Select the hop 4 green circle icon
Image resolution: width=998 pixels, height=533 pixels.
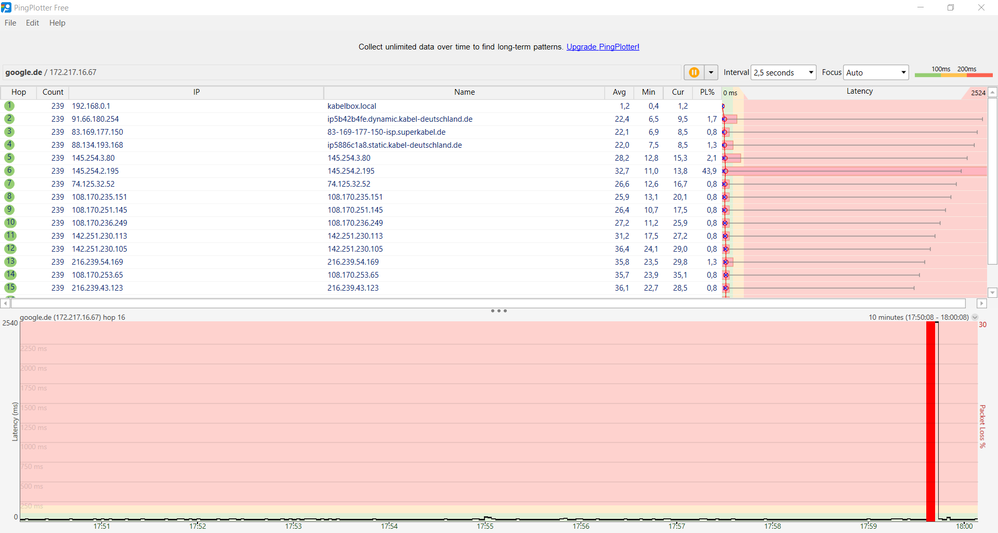10,145
